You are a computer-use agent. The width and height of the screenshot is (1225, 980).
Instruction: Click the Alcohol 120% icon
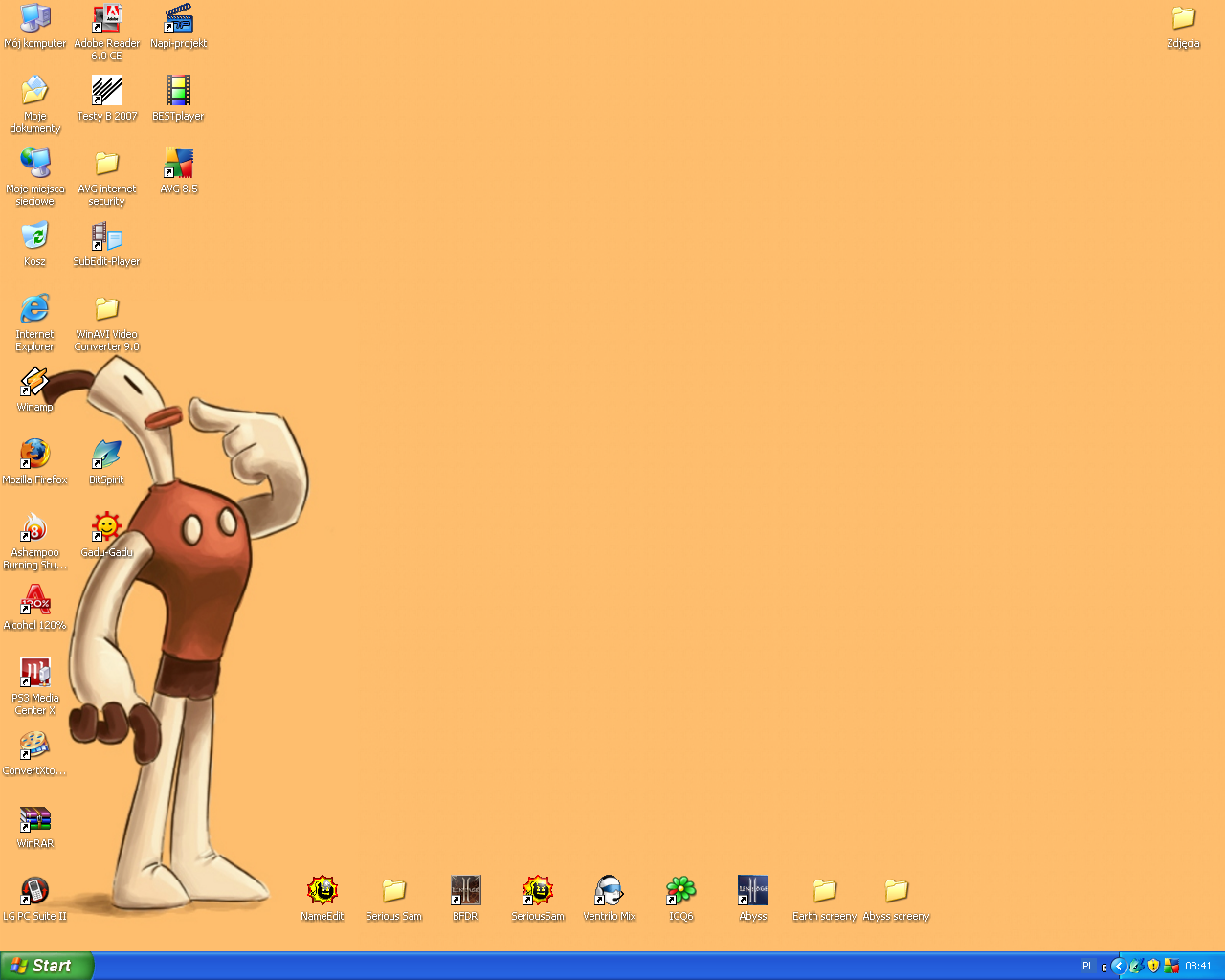pyautogui.click(x=35, y=600)
